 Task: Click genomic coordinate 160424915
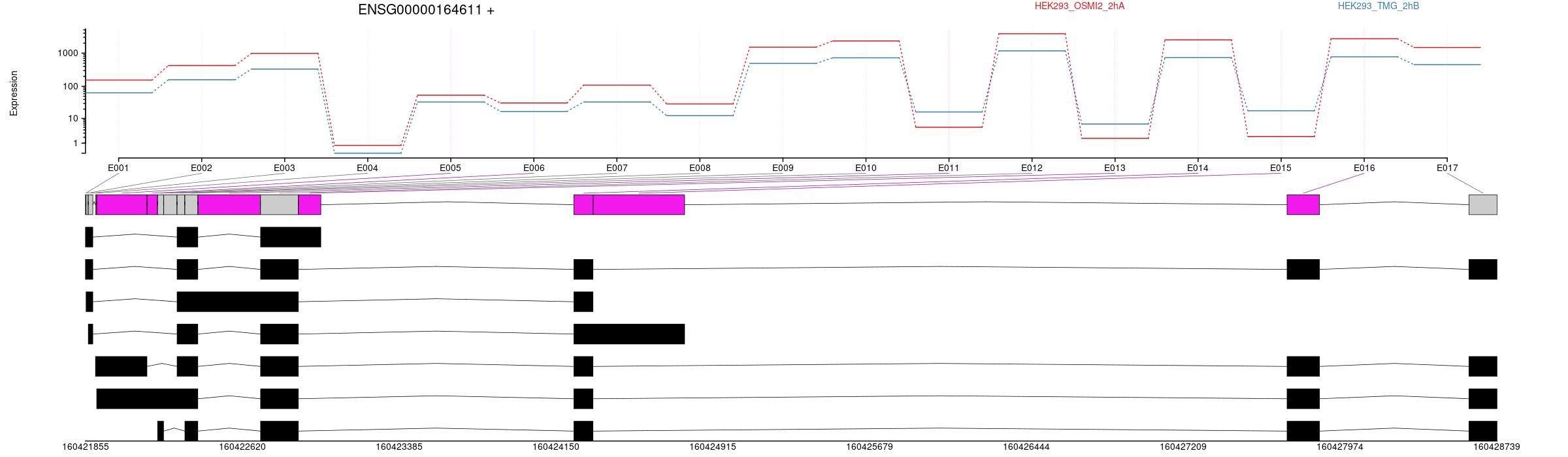click(713, 447)
